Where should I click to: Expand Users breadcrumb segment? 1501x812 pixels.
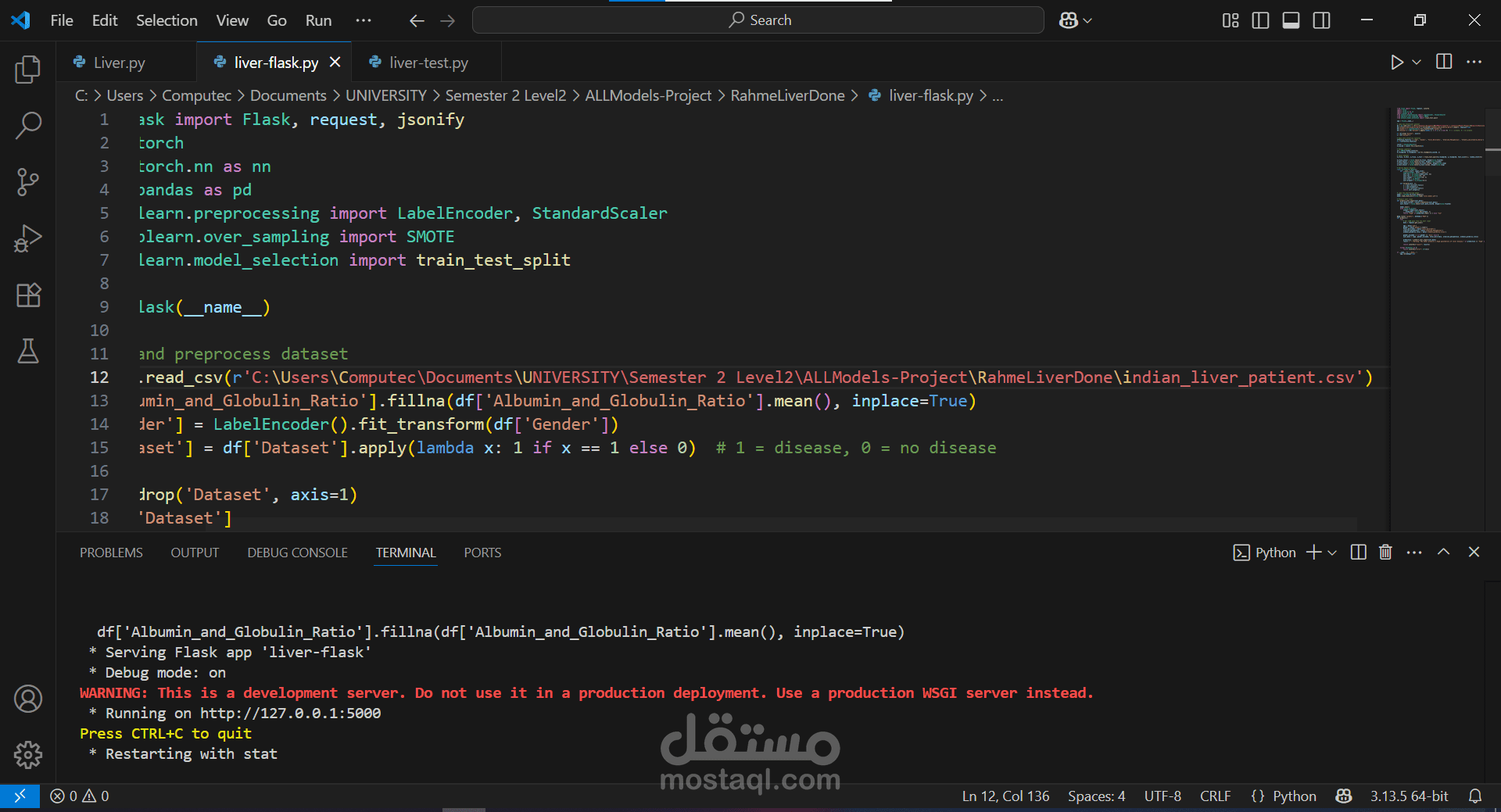pos(125,95)
